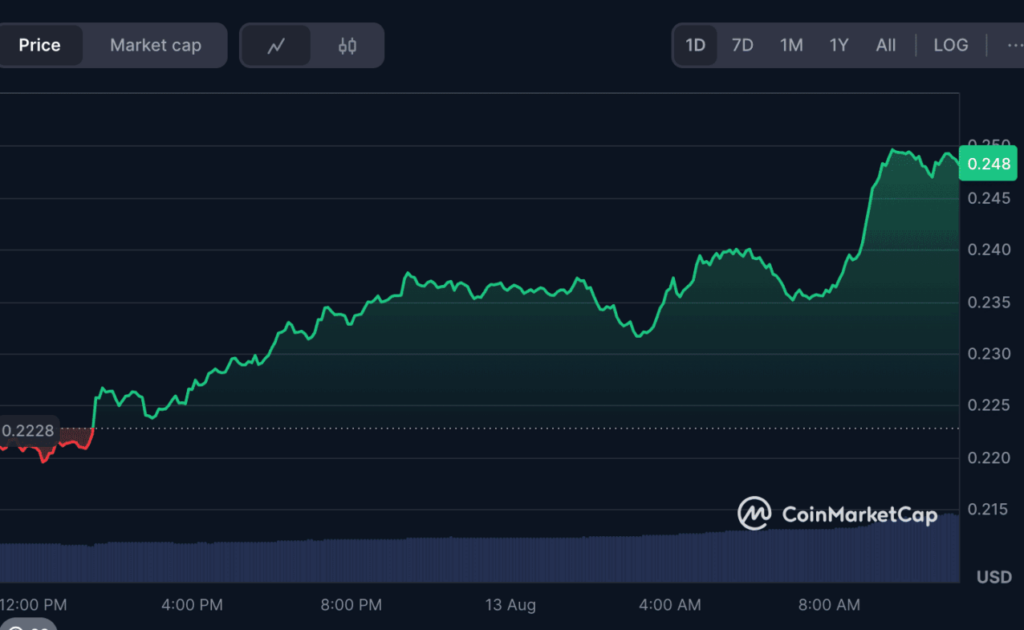Select the 1Y timeframe
Image resolution: width=1024 pixels, height=630 pixels.
coord(838,44)
